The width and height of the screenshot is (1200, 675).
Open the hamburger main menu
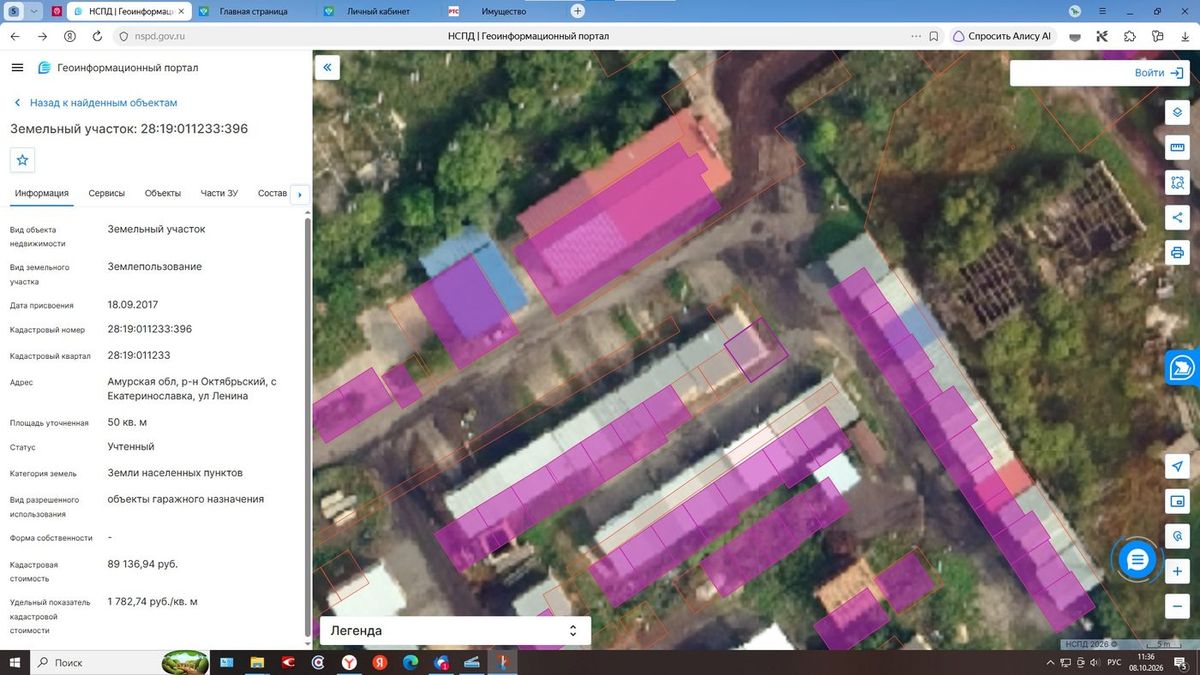pos(17,68)
